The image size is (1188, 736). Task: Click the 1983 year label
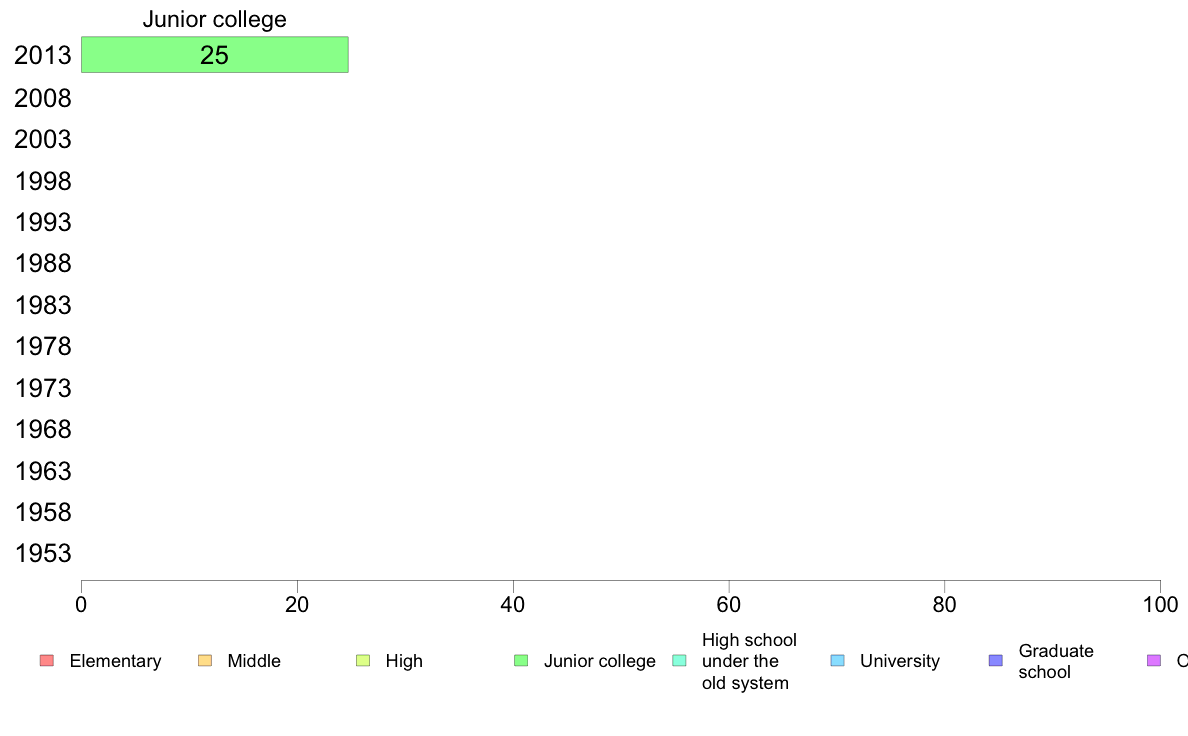click(x=42, y=305)
